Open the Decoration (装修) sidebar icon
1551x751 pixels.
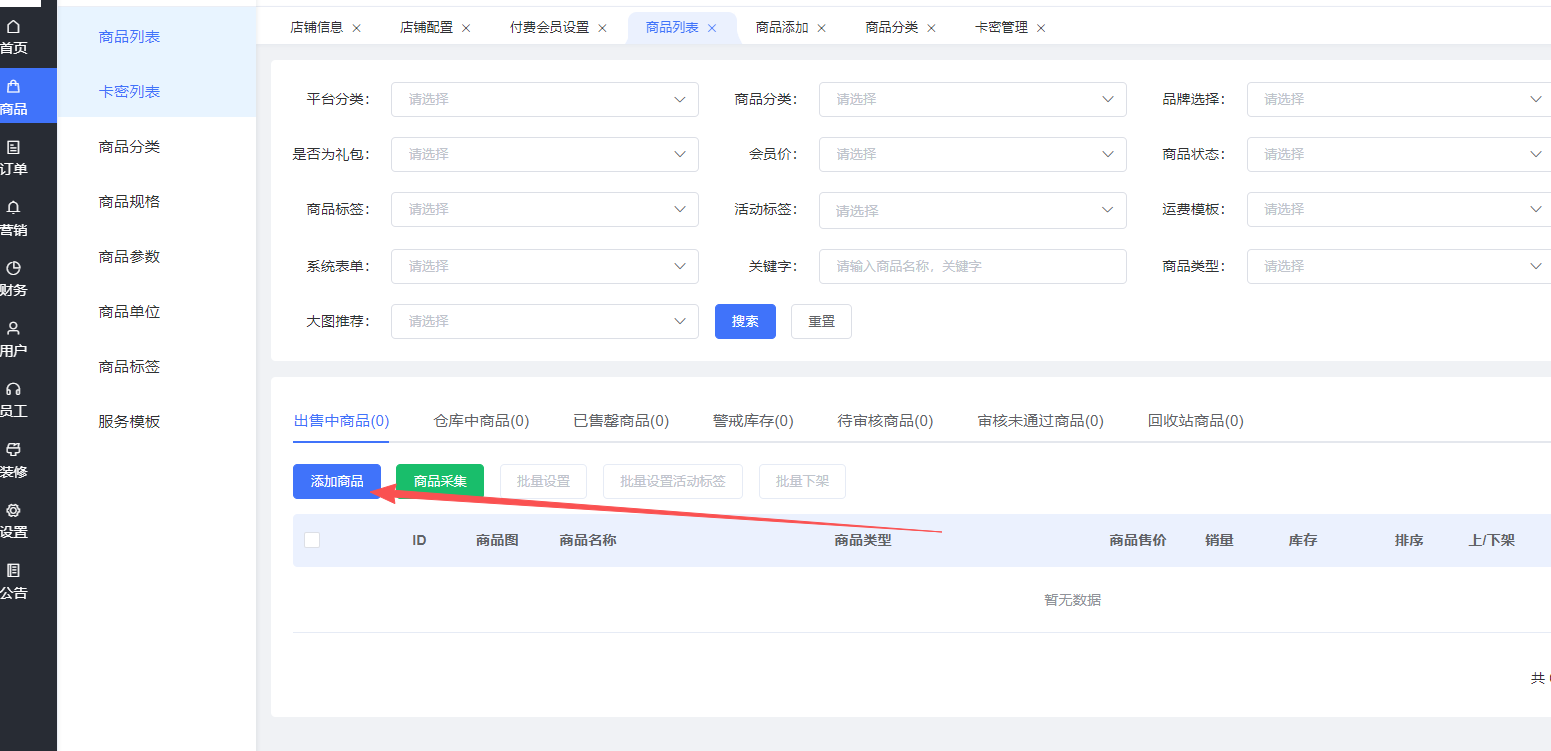[x=13, y=450]
